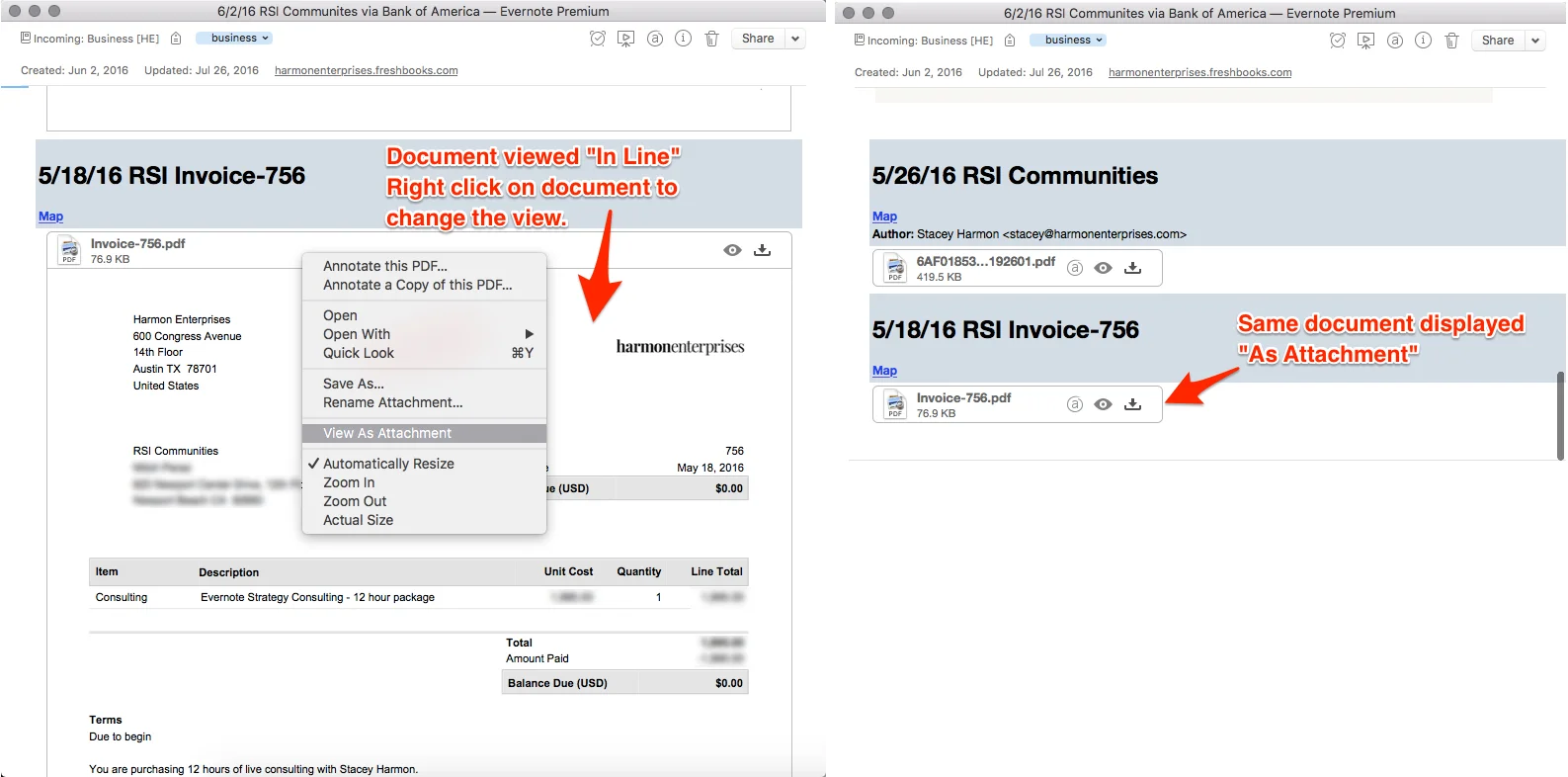Viewport: 1568px width, 777px height.
Task: Start presentation mode in right window
Action: tap(1365, 41)
